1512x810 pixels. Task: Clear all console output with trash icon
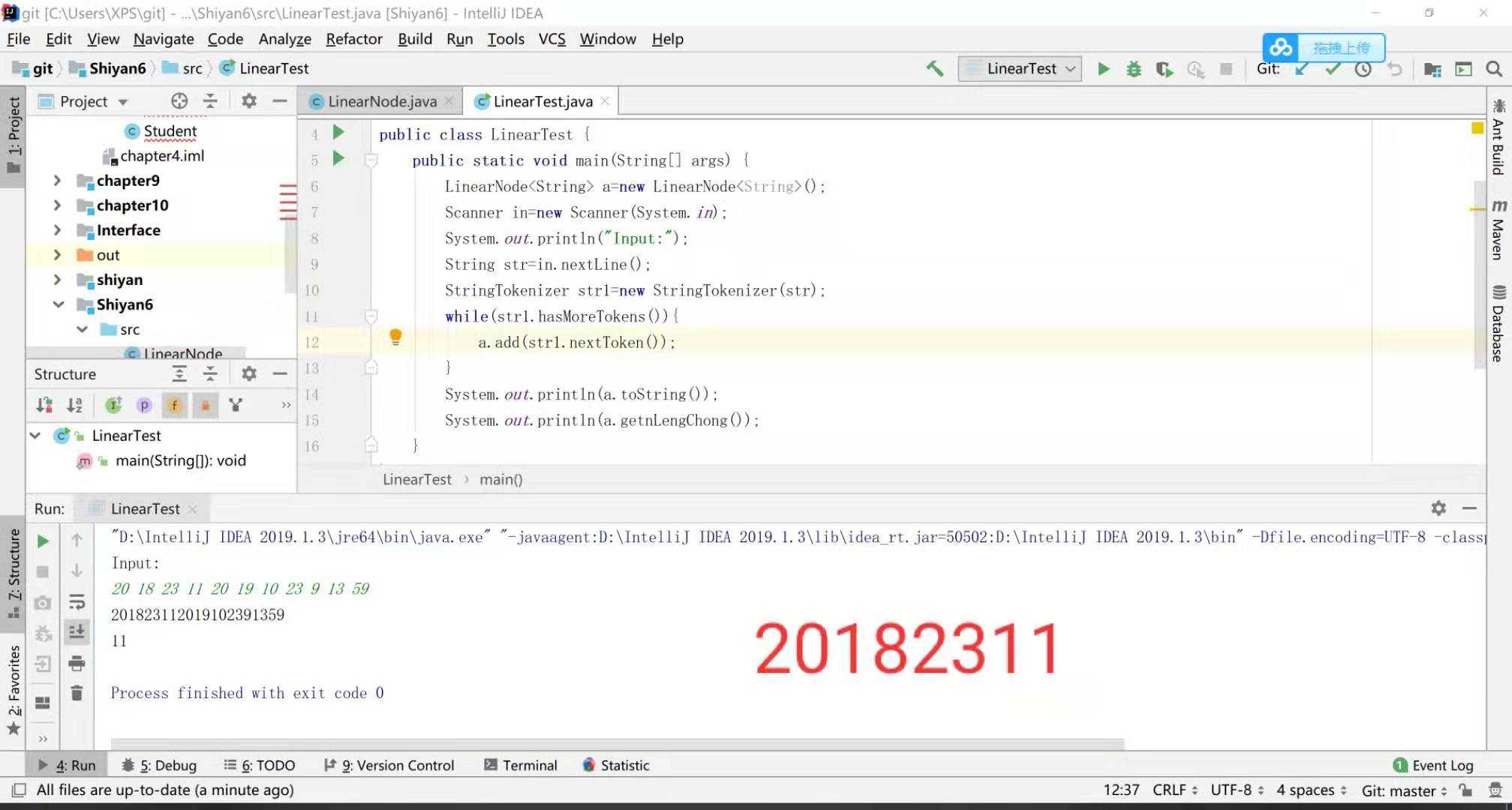(x=77, y=693)
